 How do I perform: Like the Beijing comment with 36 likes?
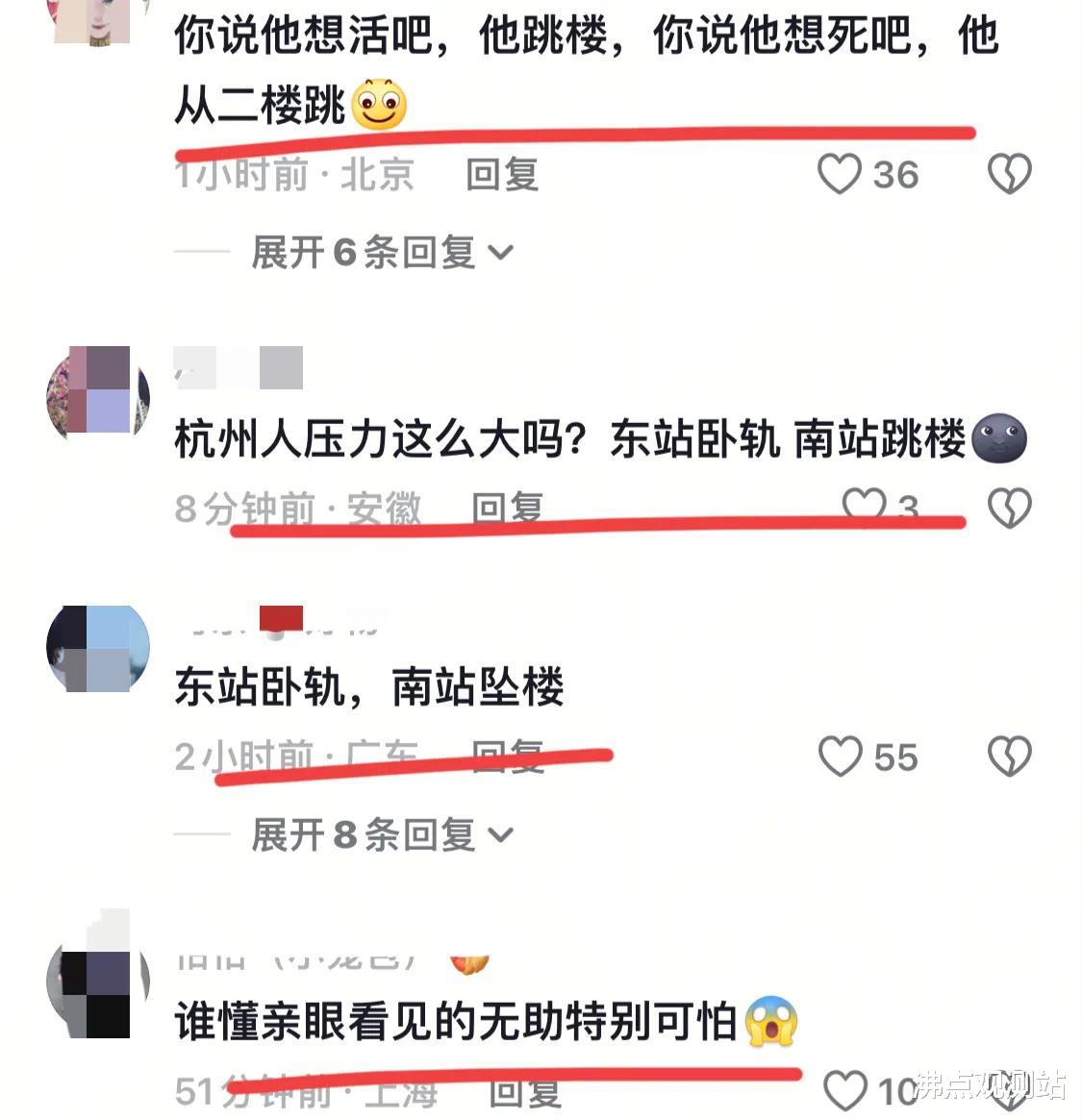point(839,174)
